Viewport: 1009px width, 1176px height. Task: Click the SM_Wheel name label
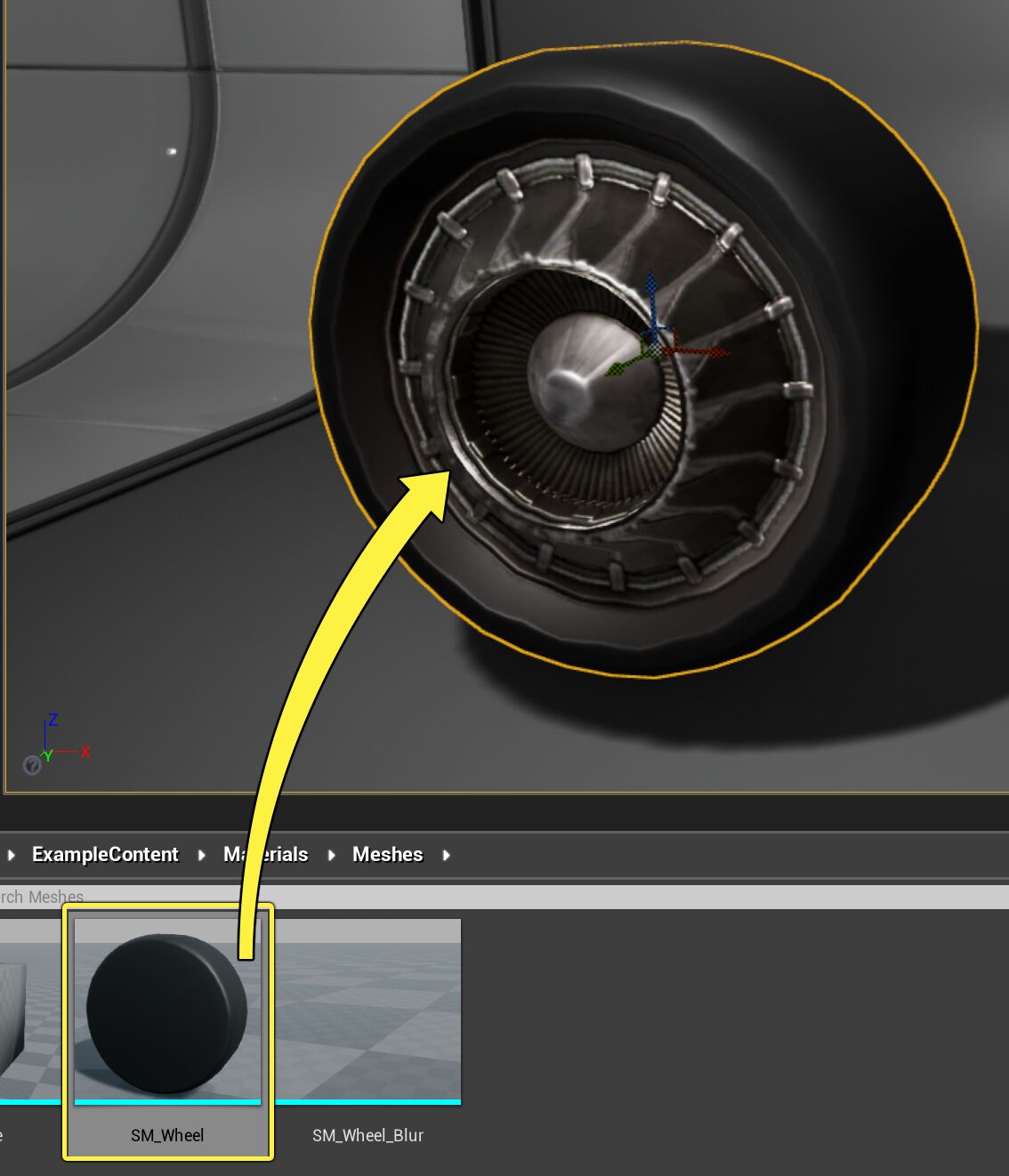pyautogui.click(x=168, y=1135)
